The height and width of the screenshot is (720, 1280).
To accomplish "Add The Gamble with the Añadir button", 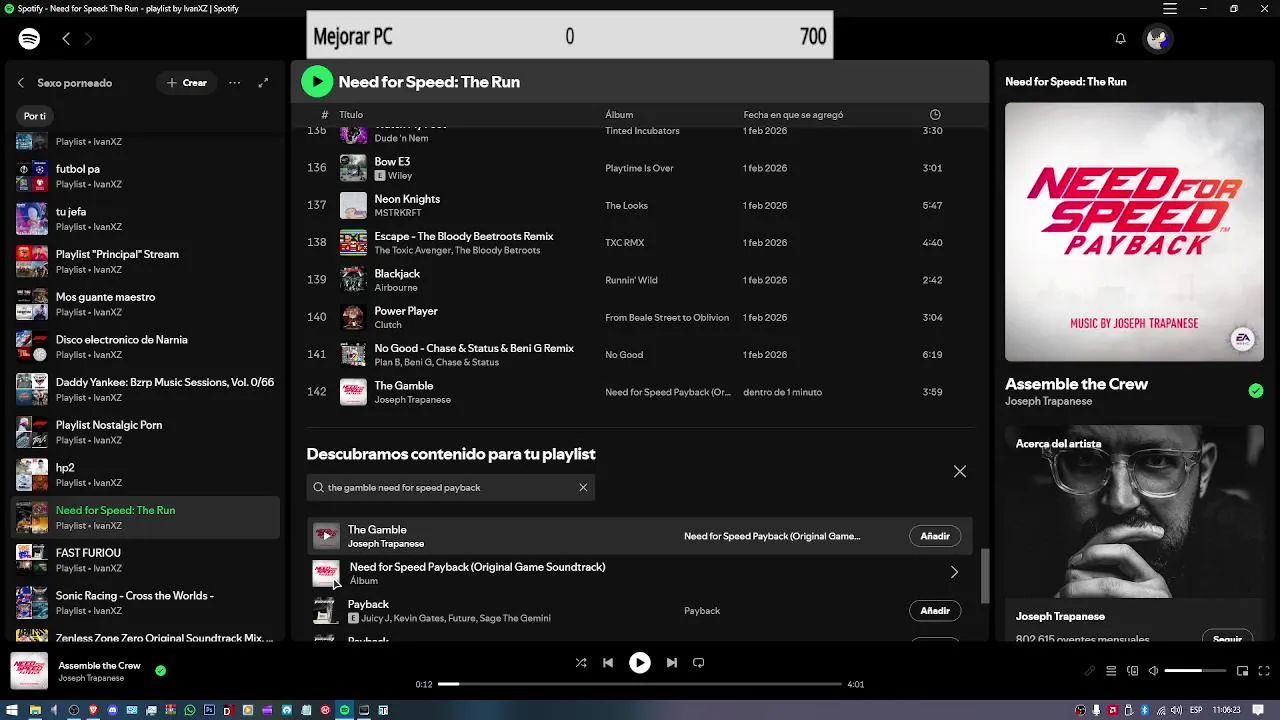I will (x=935, y=536).
